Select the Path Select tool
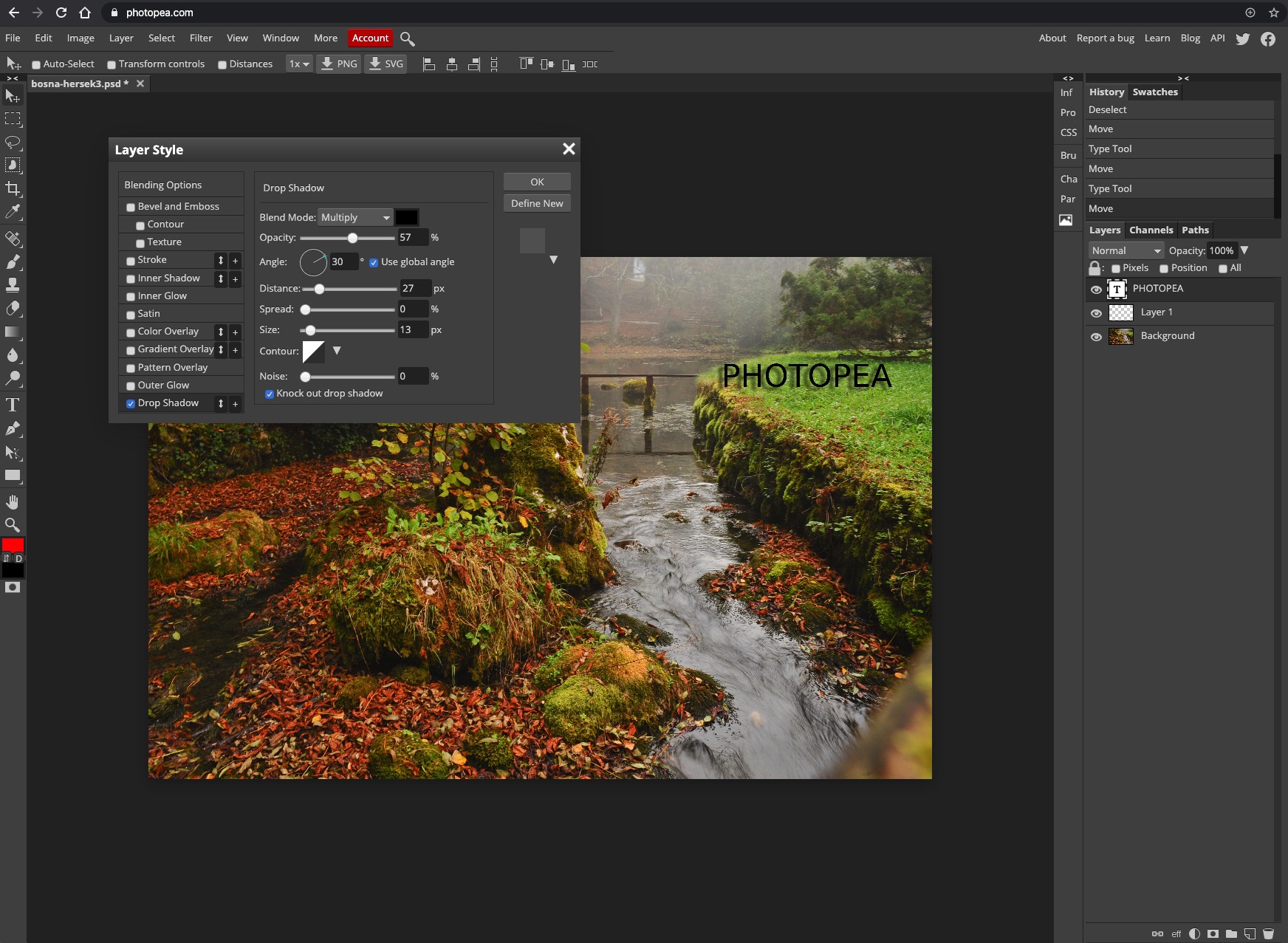The width and height of the screenshot is (1288, 943). pos(13,452)
